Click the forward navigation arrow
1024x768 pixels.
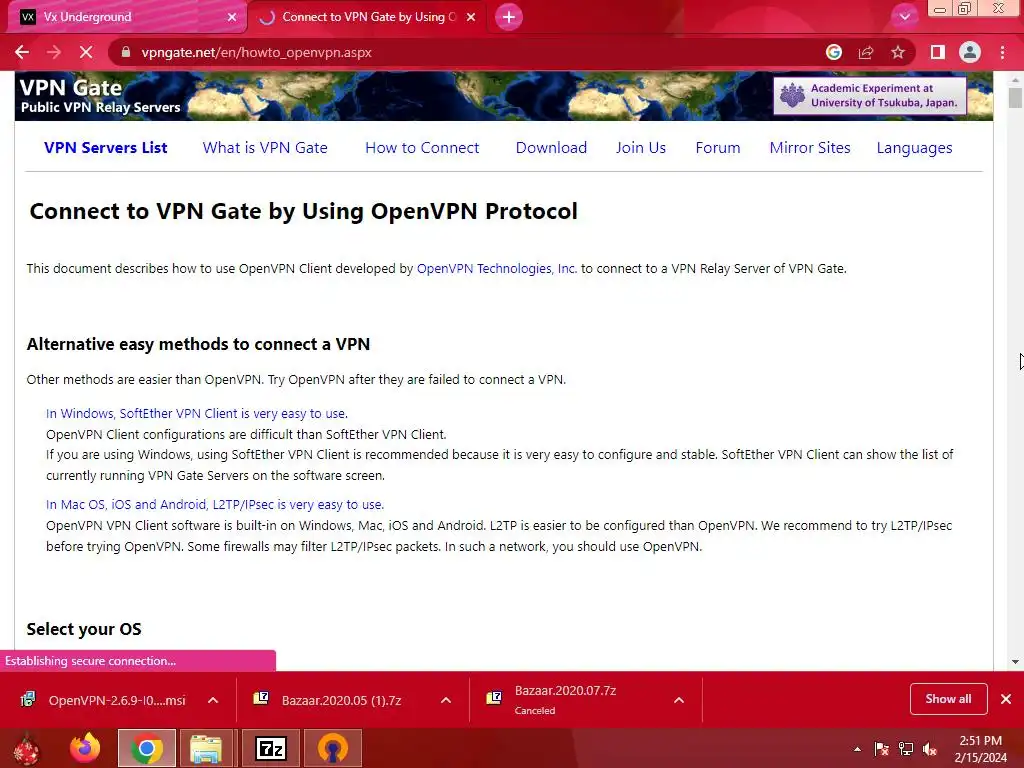pos(54,52)
